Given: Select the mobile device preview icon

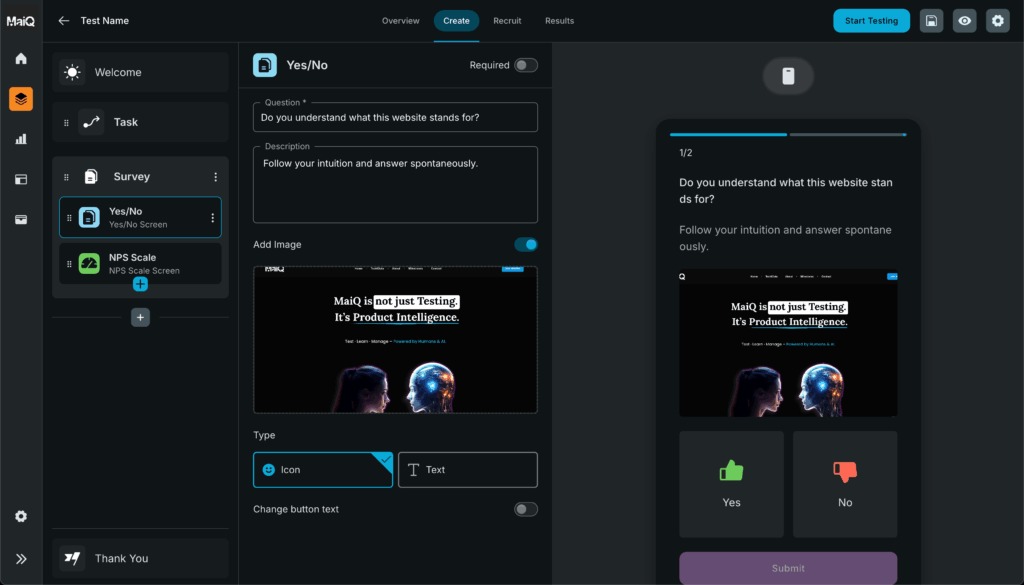Looking at the screenshot, I should [788, 77].
